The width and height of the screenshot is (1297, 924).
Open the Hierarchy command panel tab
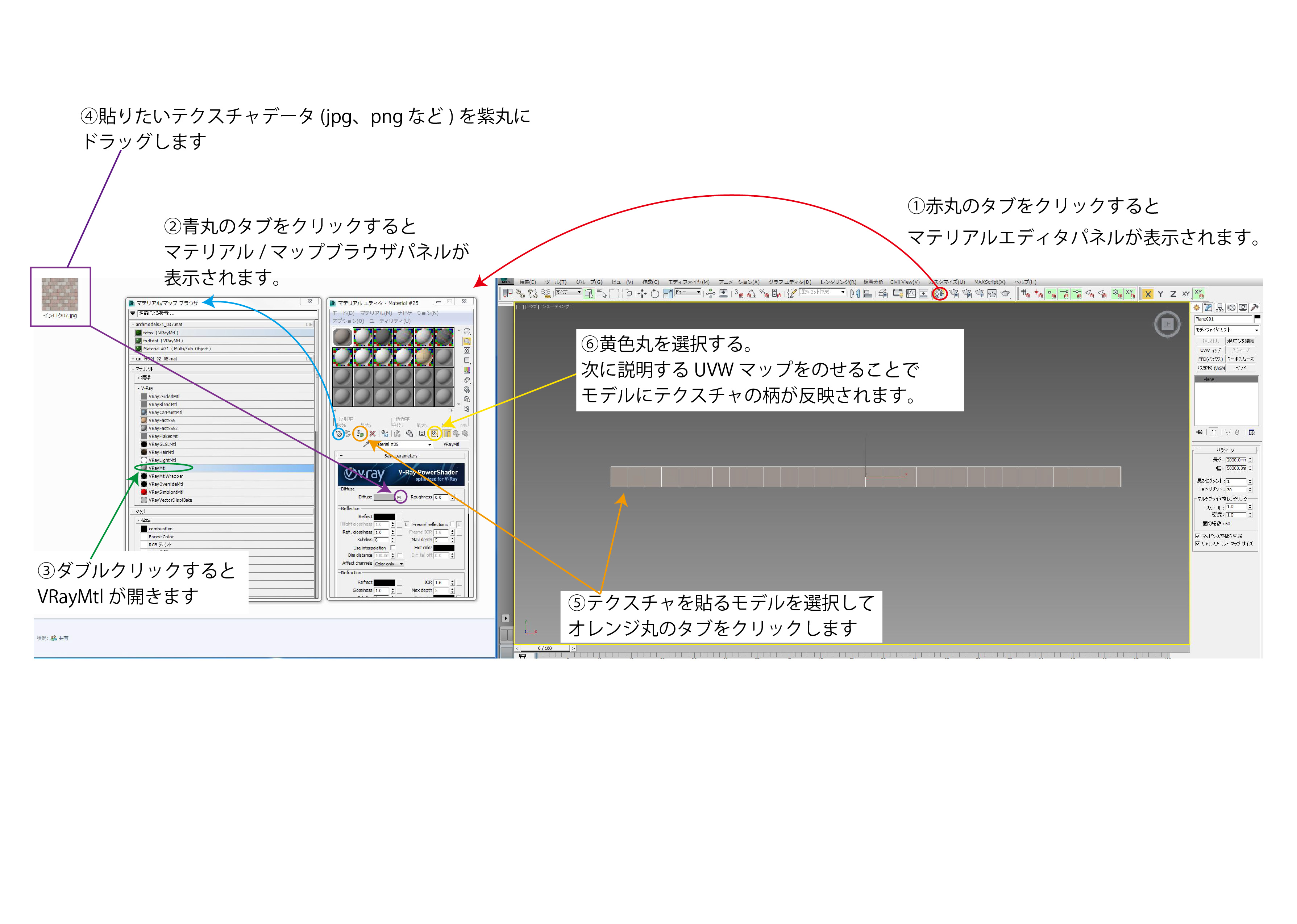point(1219,308)
